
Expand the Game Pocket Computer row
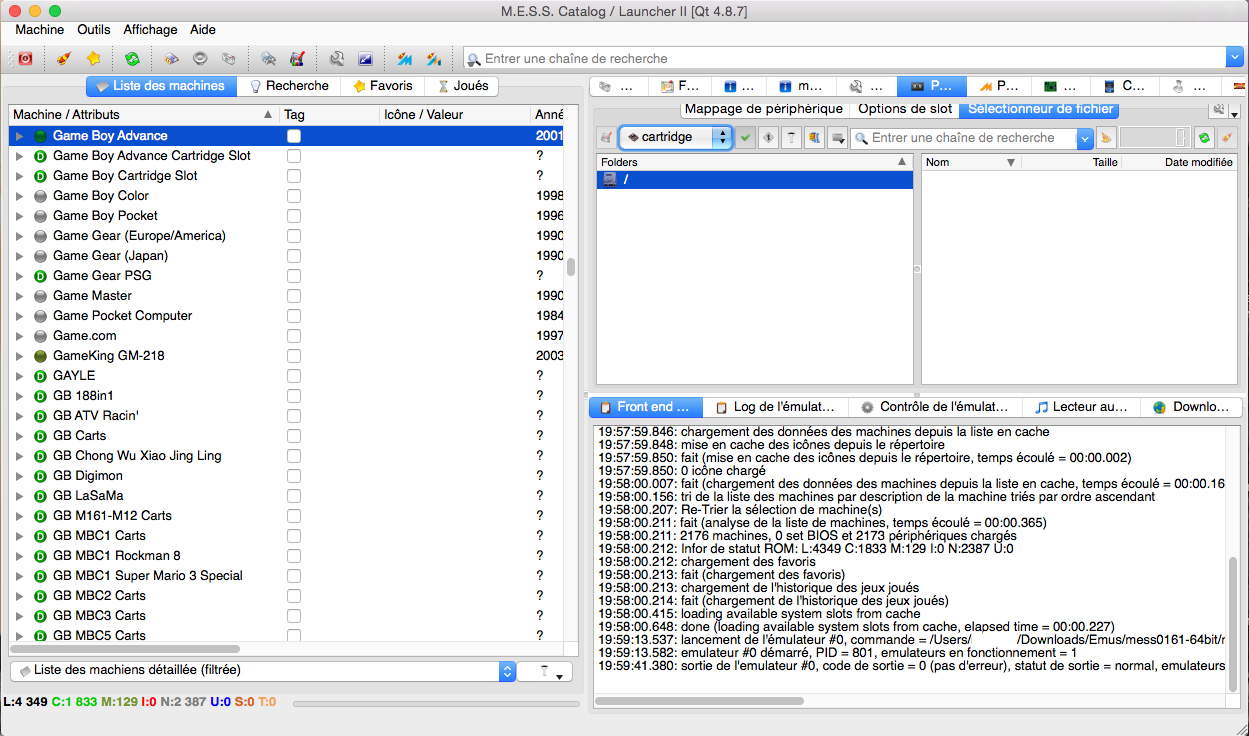coord(19,316)
